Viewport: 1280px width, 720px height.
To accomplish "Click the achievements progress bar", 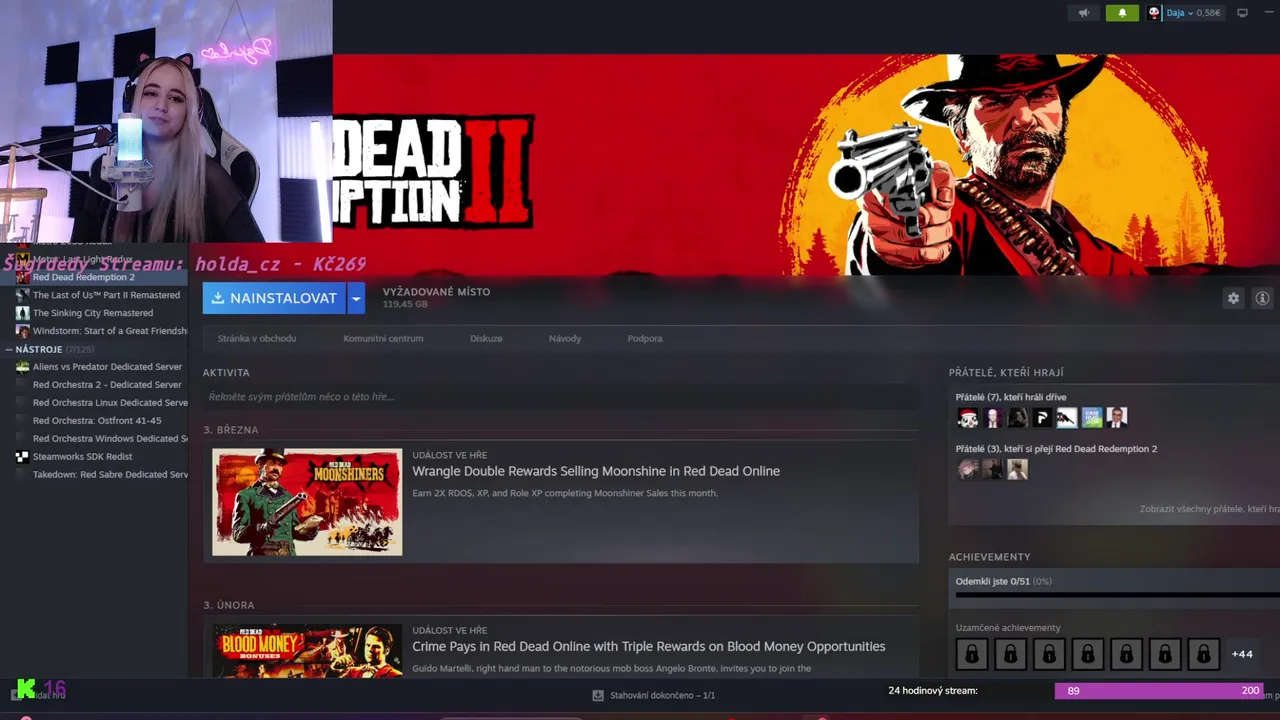I will click(1117, 595).
